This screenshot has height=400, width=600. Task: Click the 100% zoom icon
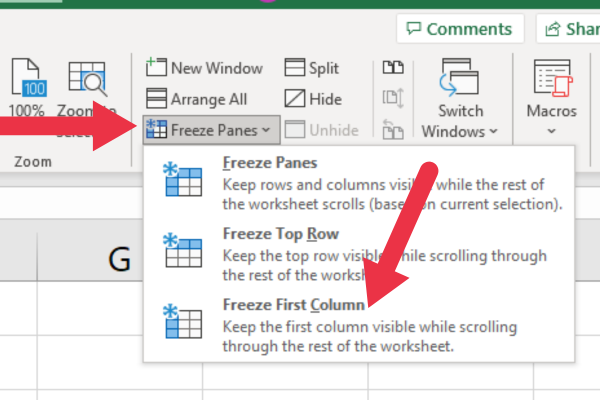[28, 78]
